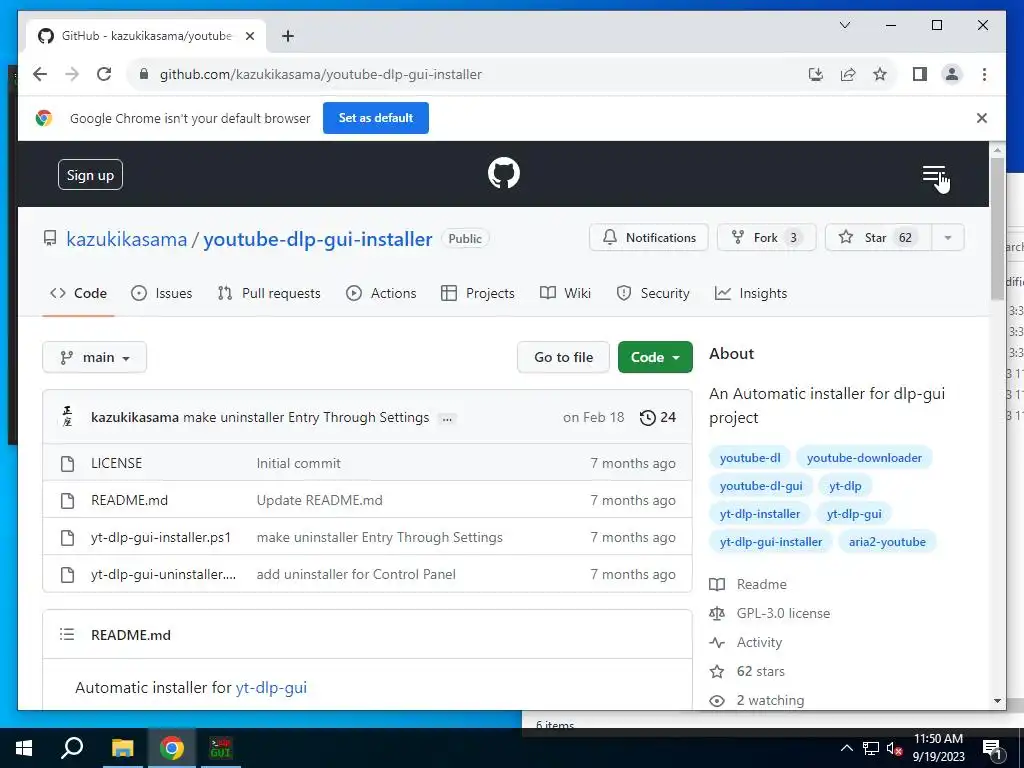1024x768 pixels.
Task: Open README.md file in list
Action: 129,500
